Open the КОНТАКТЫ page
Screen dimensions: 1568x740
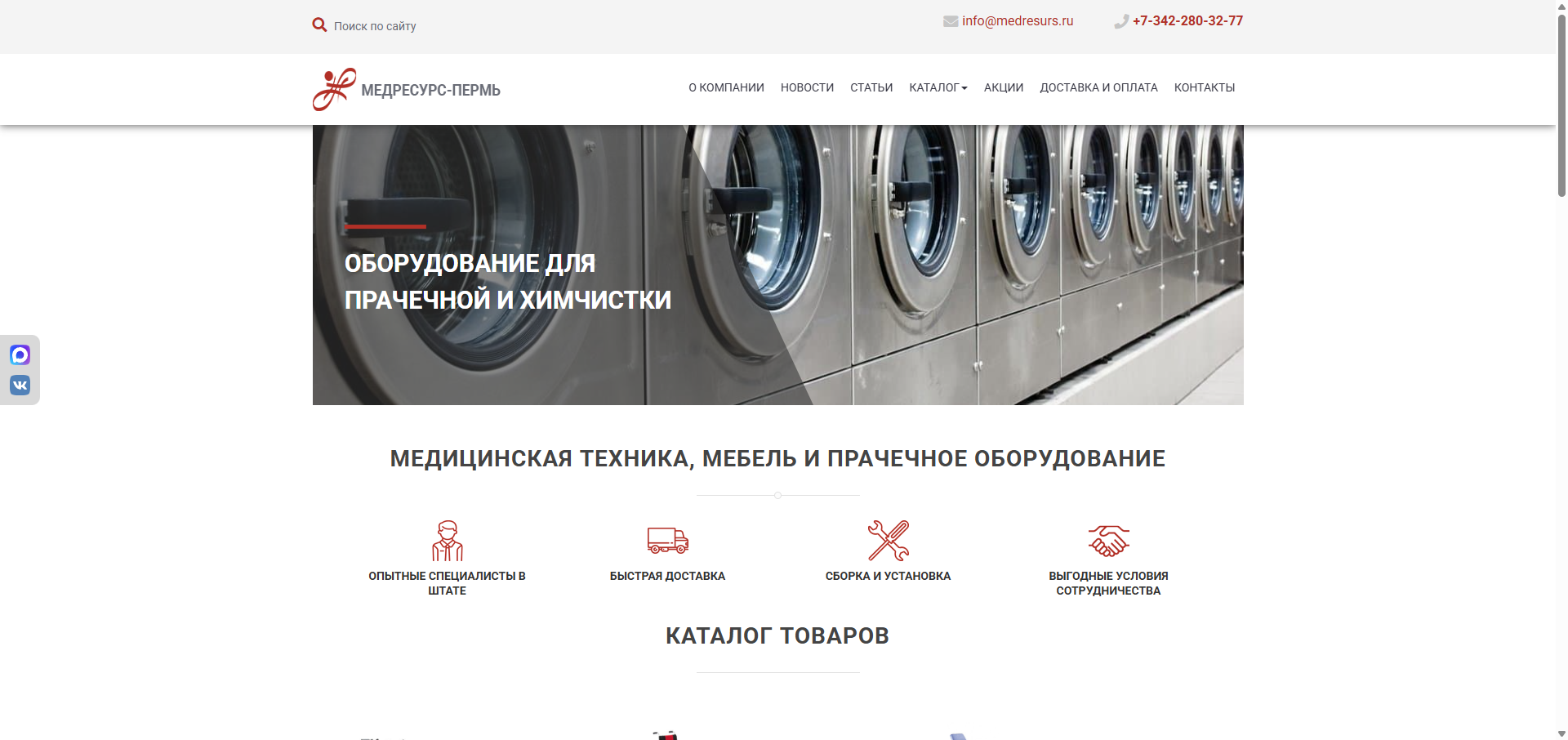(x=1205, y=87)
